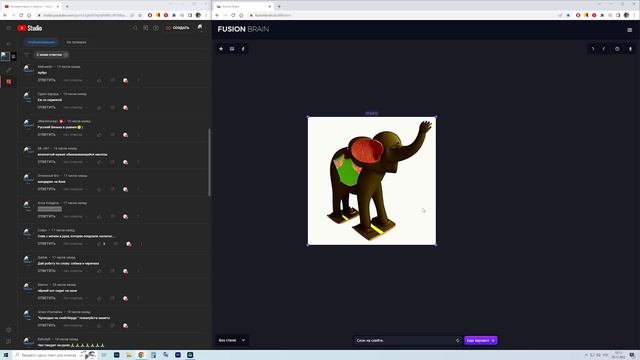Reply to the quoted comment near bottom
The width and height of the screenshot is (640, 360).
point(47,325)
